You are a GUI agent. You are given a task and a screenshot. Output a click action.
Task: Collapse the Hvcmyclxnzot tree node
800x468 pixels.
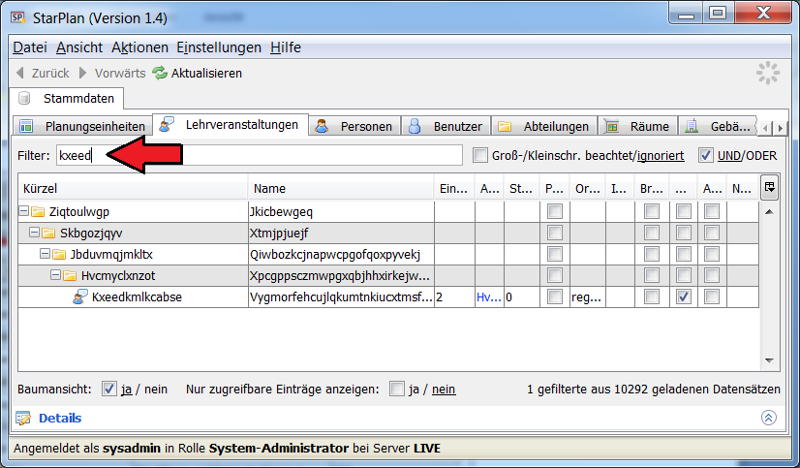tap(56, 275)
